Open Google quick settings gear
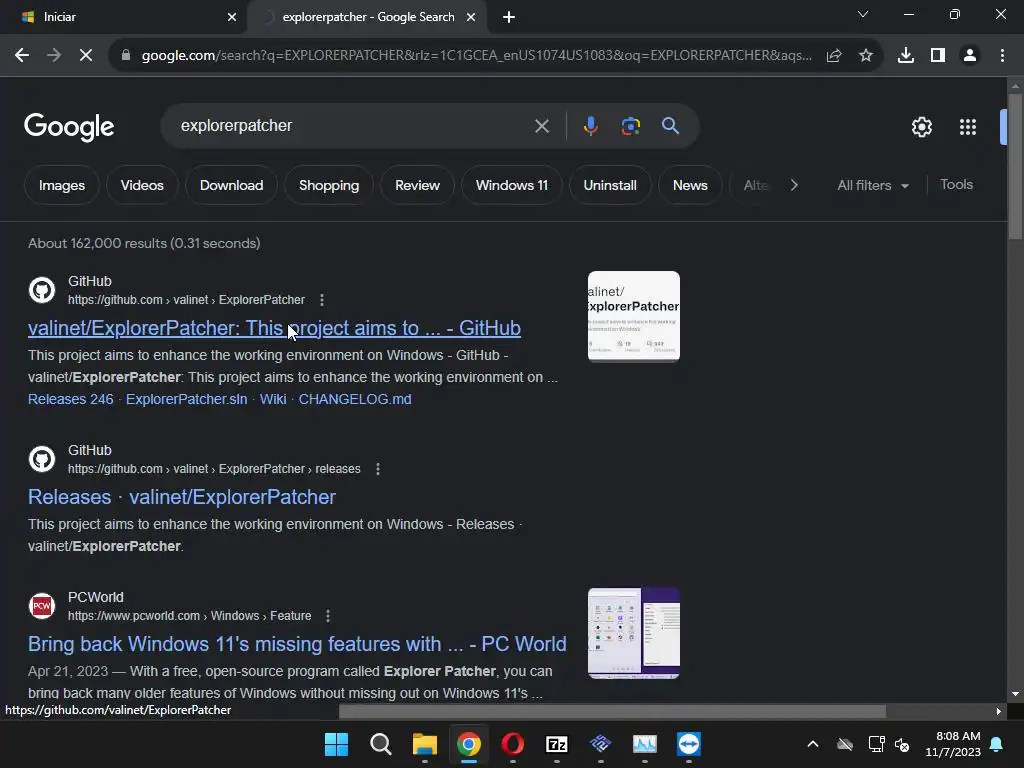Screen dimensions: 1024x768 pos(921,127)
